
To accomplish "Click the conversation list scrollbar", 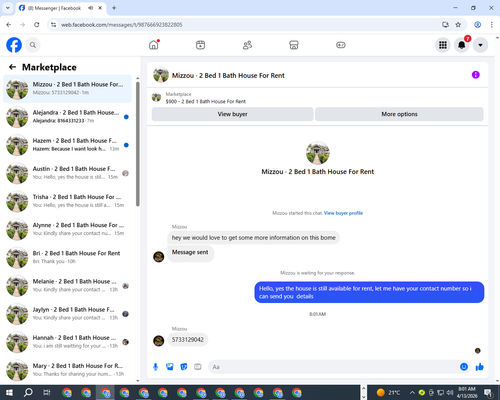I will coord(138,143).
